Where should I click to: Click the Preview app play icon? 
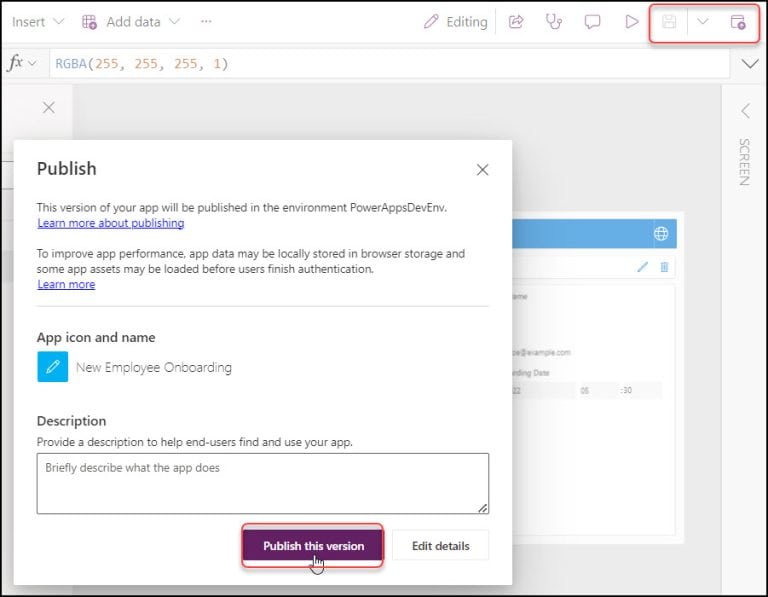pyautogui.click(x=631, y=21)
